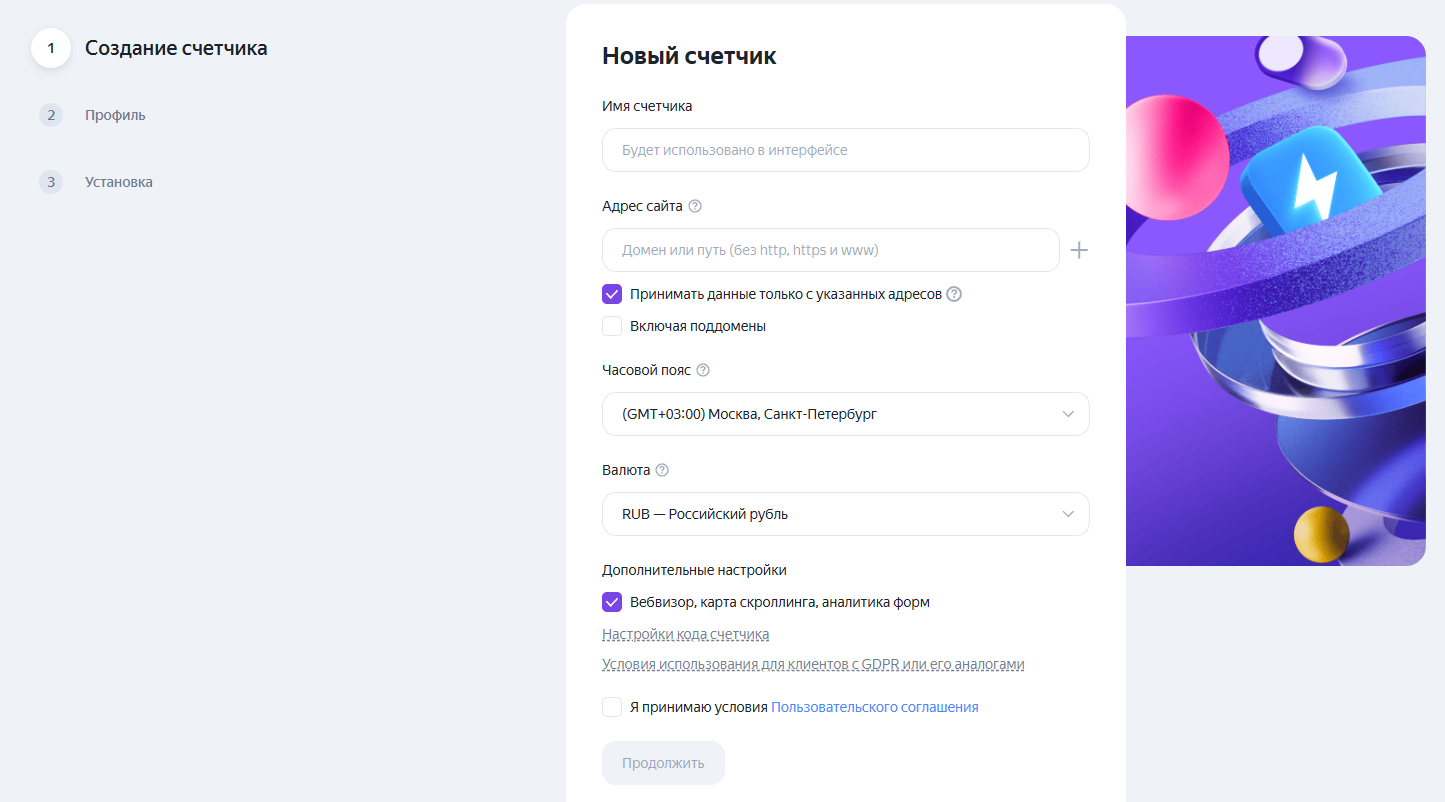Open the Пользовательского соглашения link

875,707
